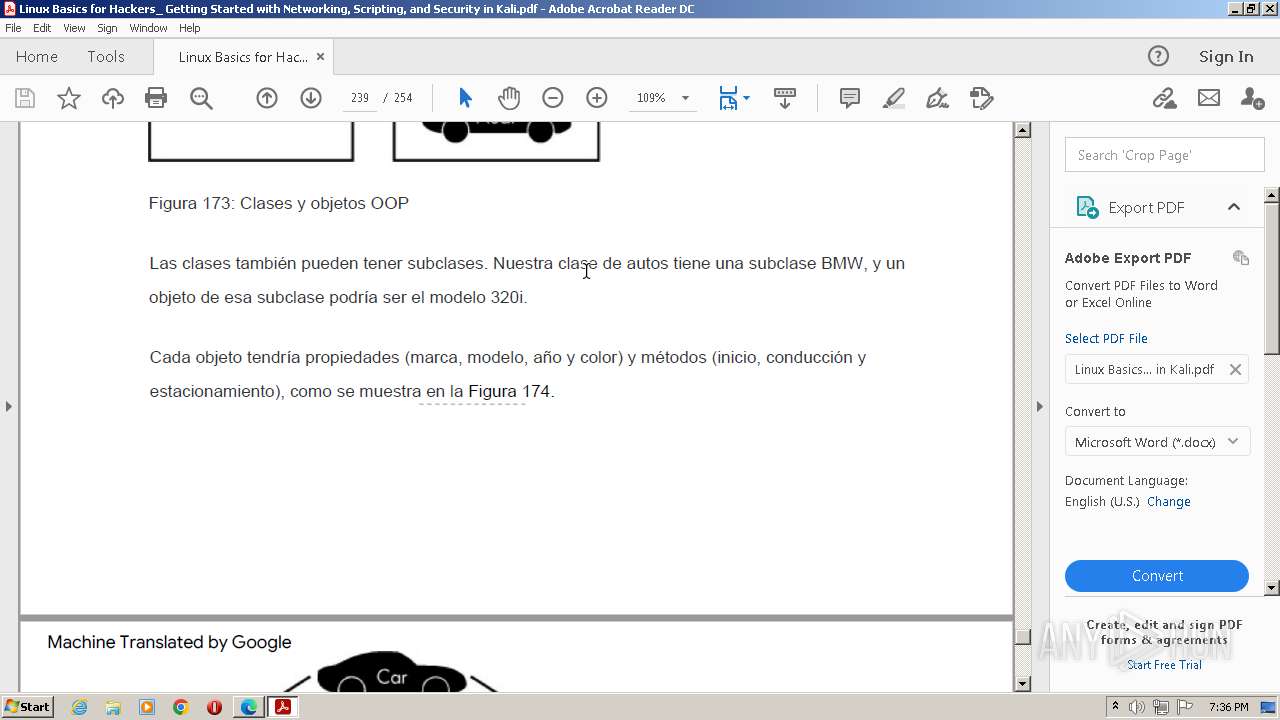The image size is (1280, 720).
Task: Remove selected PDF file with X
Action: [x=1235, y=369]
